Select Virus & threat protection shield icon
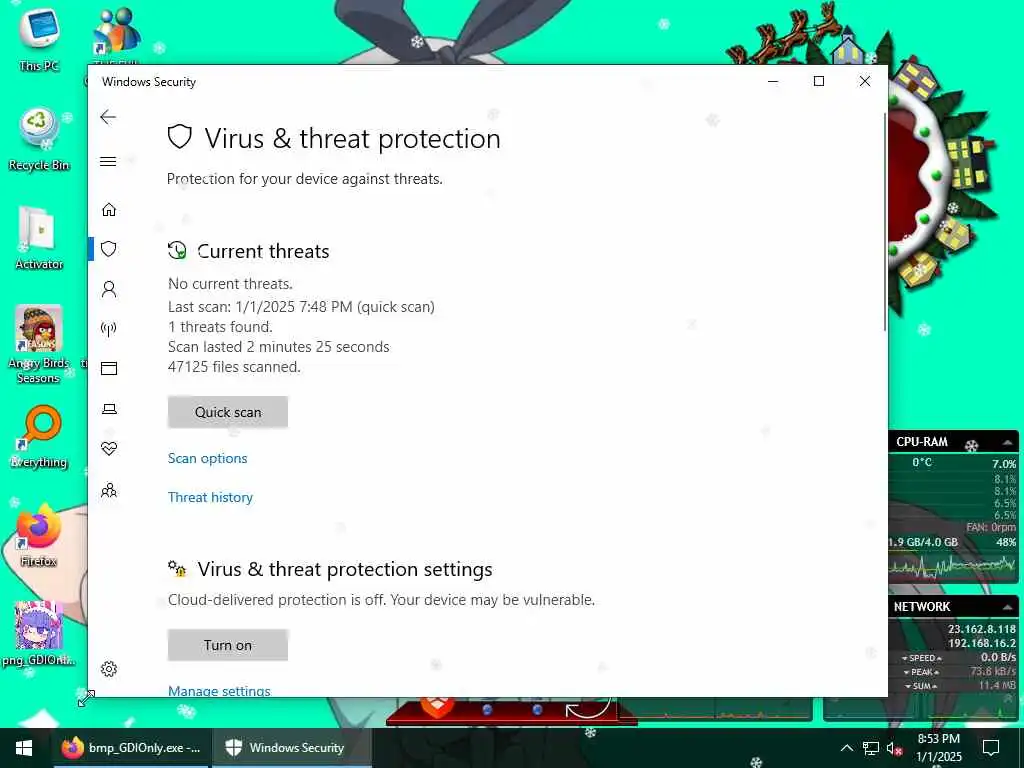Screen dimensions: 1024x768 pos(109,249)
